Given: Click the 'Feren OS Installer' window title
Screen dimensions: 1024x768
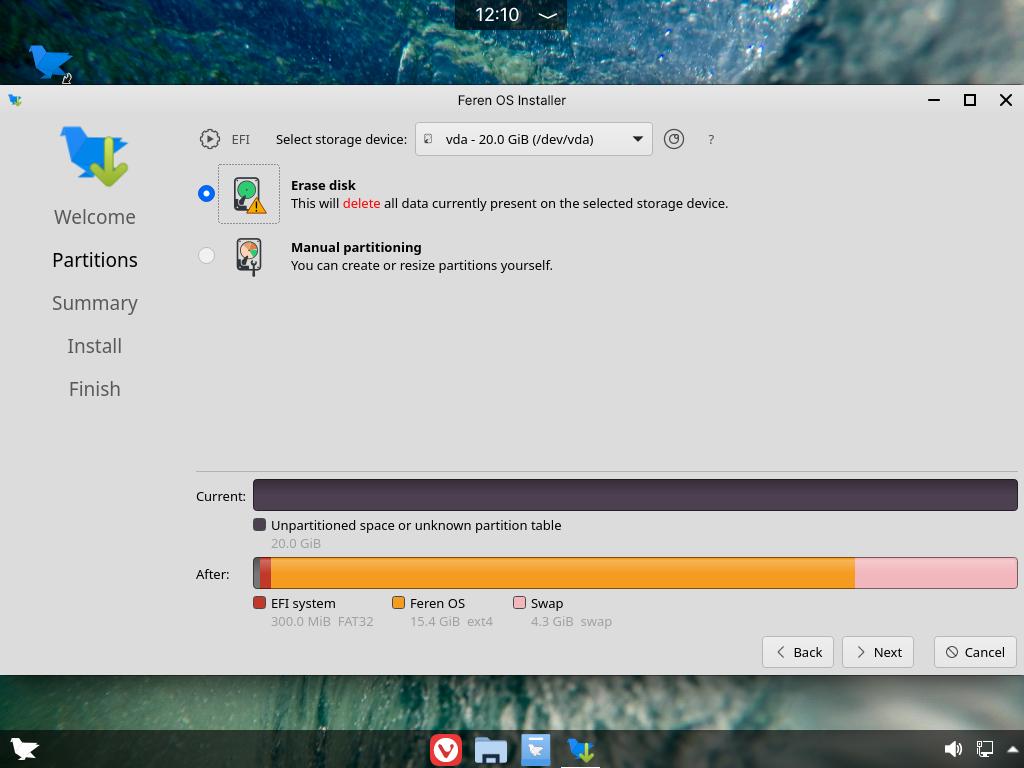Looking at the screenshot, I should (511, 100).
